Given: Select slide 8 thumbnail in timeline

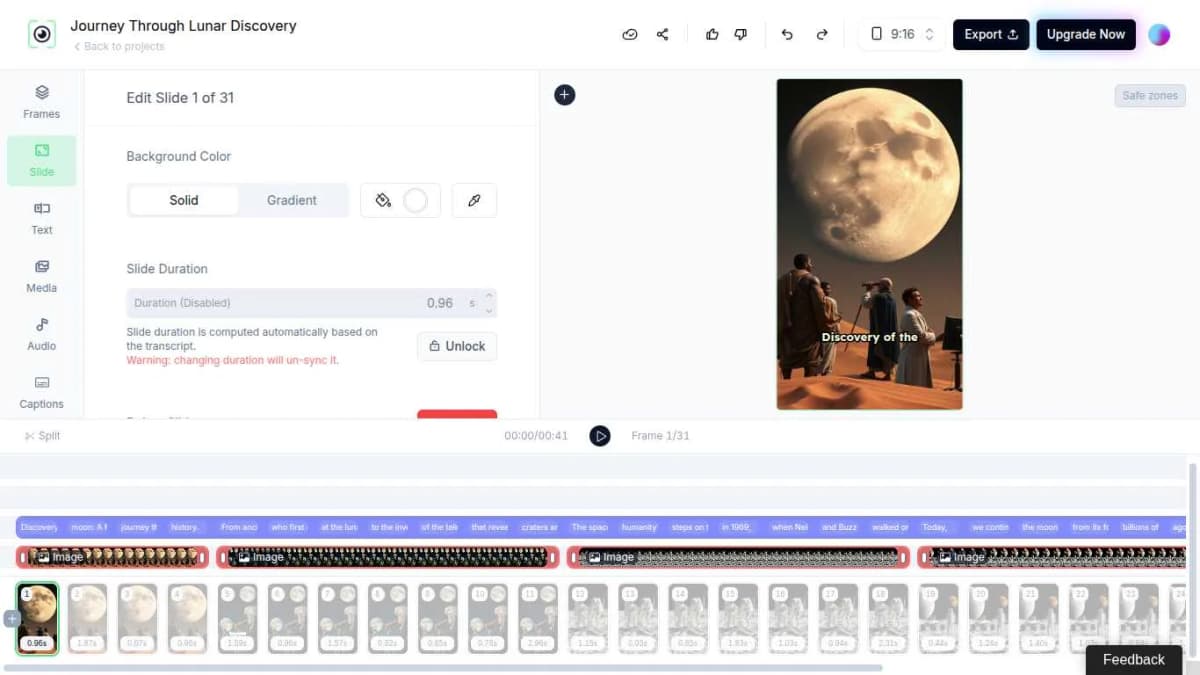Looking at the screenshot, I should pyautogui.click(x=388, y=619).
